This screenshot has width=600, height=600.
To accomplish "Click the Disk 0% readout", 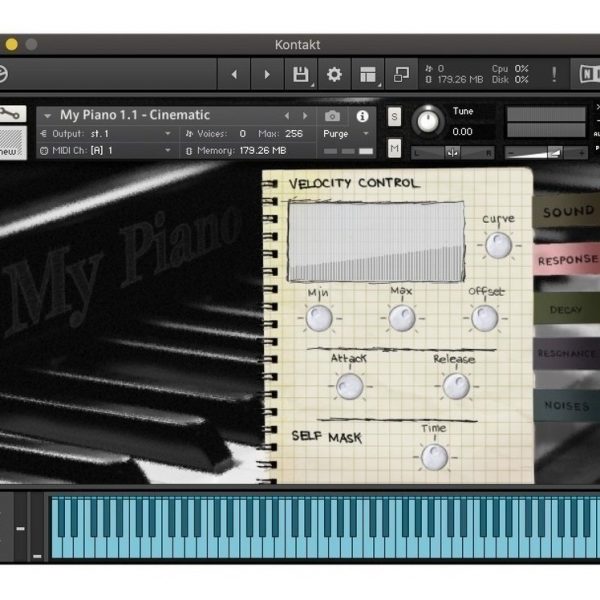I will (510, 80).
